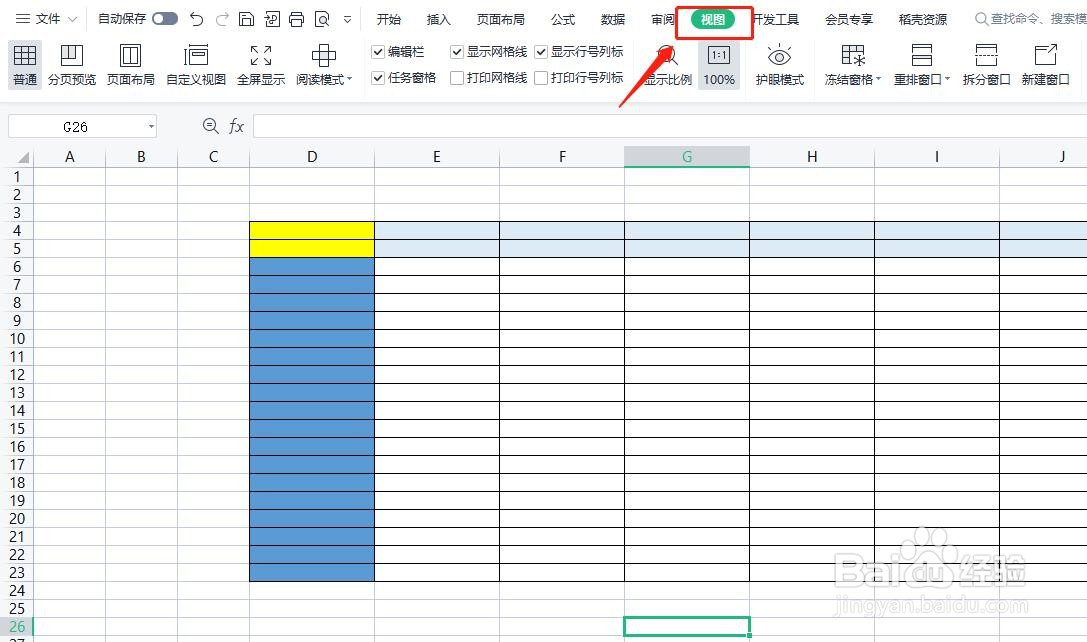Click the select-all corner triangle
Screen dimensions: 1087x642
pyautogui.click(x=23, y=157)
